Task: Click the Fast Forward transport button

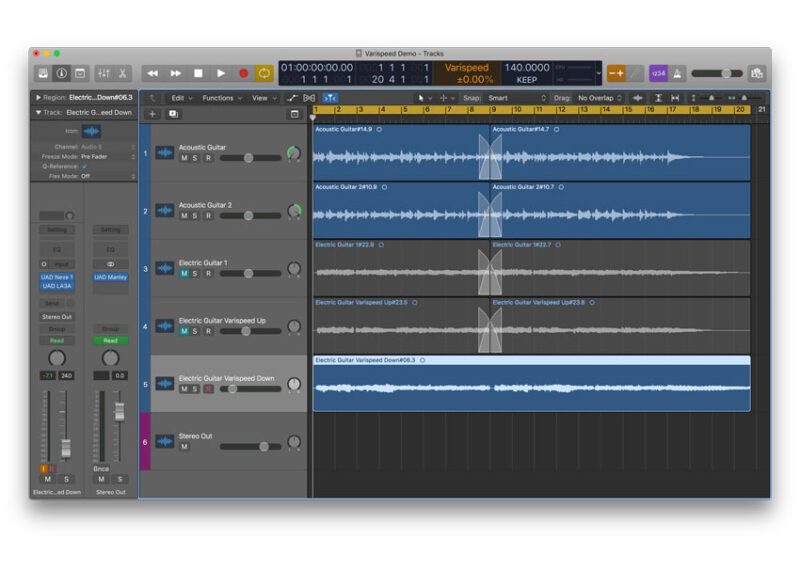Action: 176,73
